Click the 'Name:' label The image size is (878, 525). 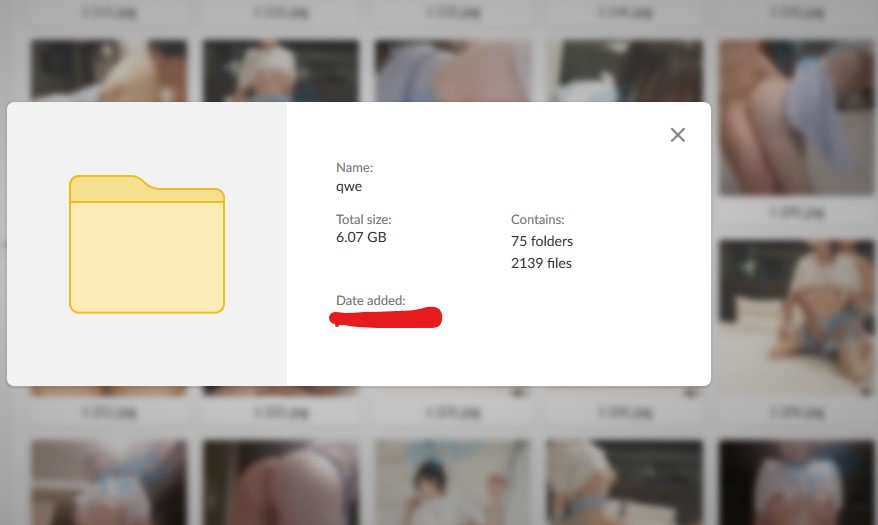click(354, 167)
